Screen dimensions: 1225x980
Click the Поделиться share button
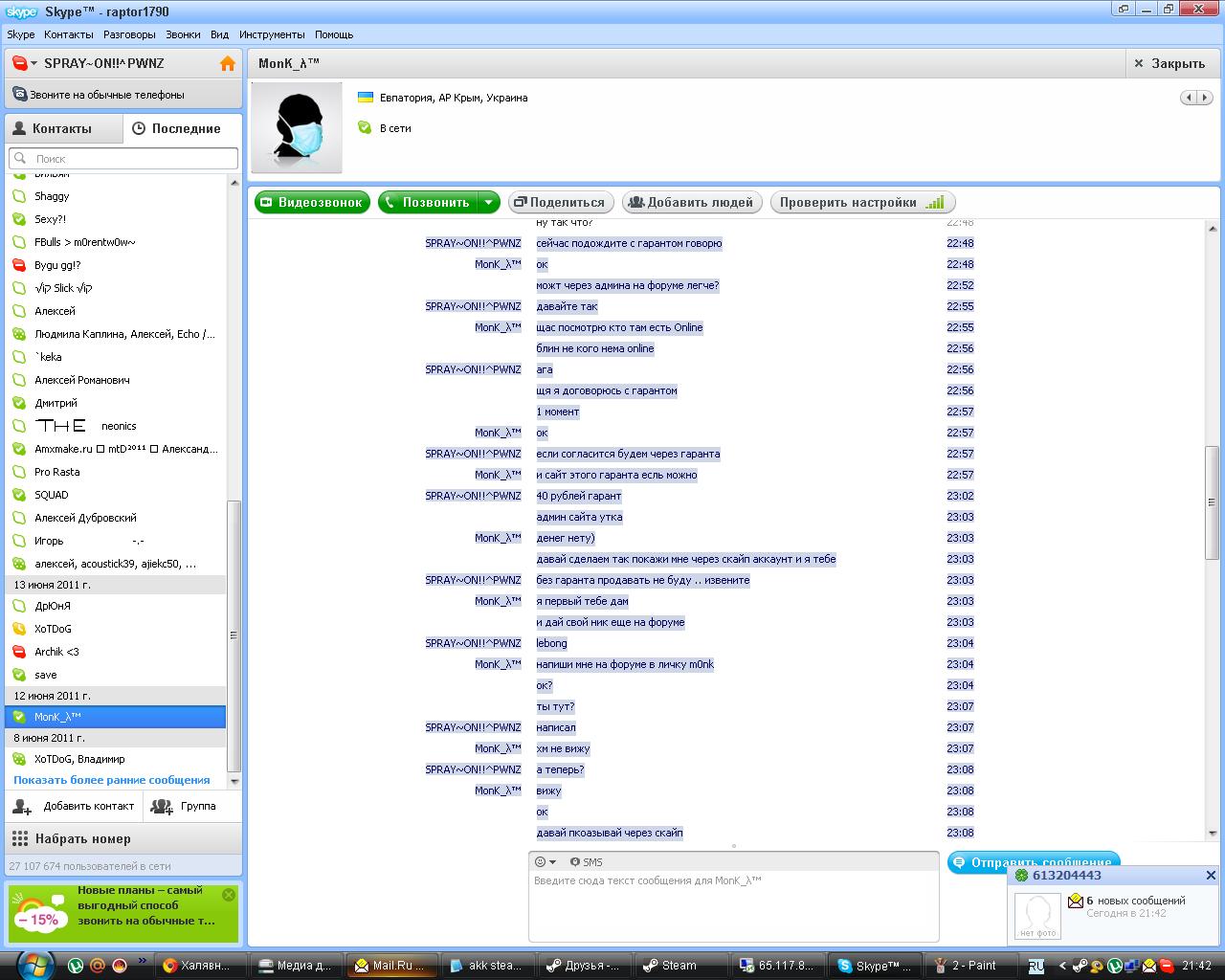[x=561, y=202]
